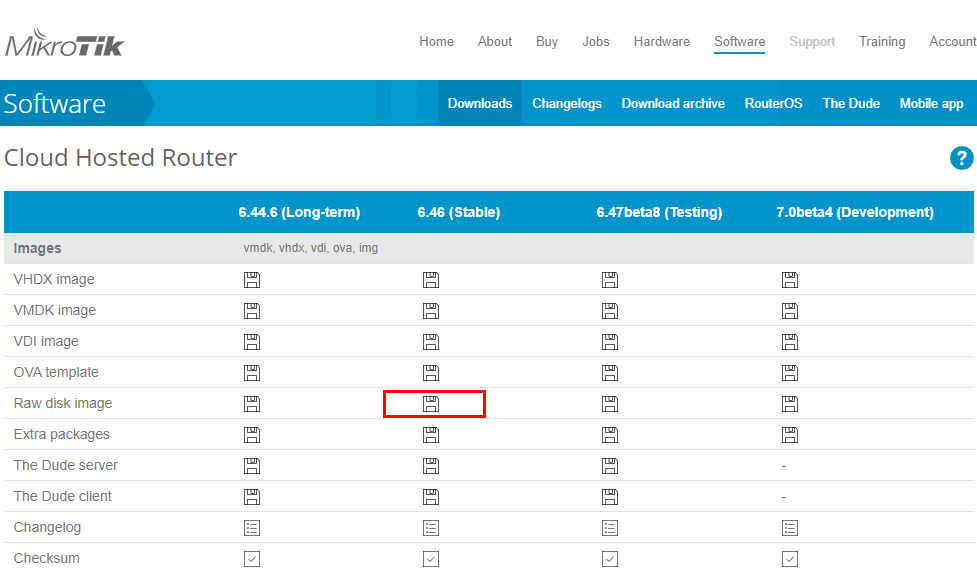Download The Dude client for 6.46 Stable
Image resolution: width=977 pixels, height=585 pixels.
tap(431, 497)
